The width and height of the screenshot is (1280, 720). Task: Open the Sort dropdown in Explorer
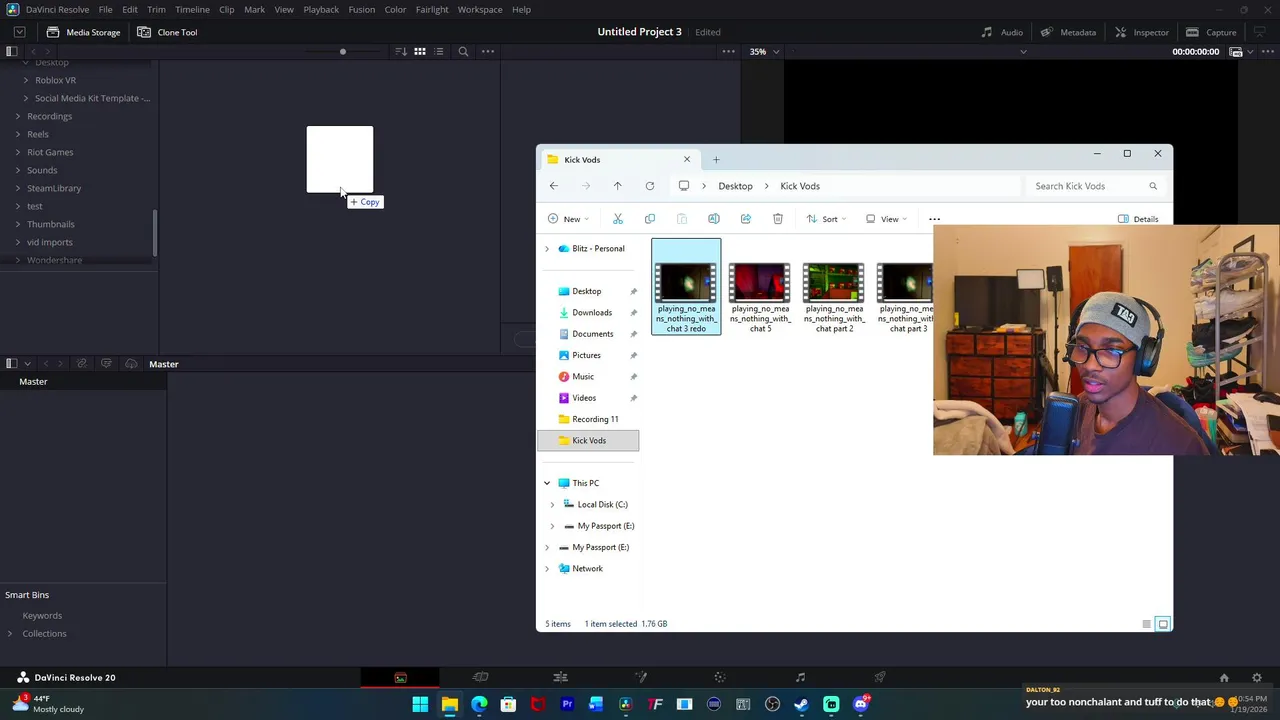coord(829,219)
